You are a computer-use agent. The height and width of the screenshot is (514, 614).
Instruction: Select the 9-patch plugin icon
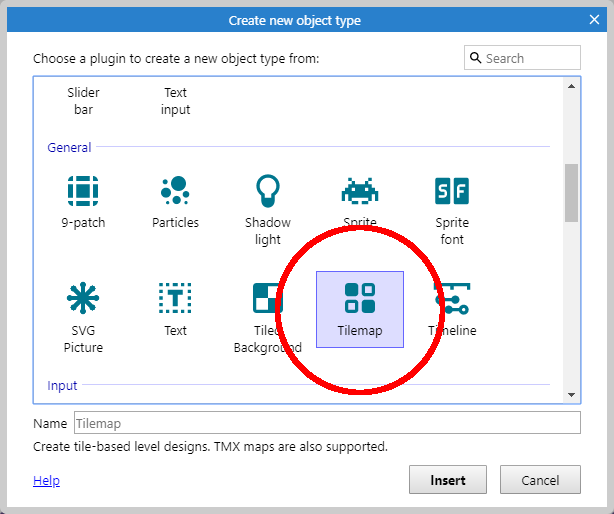[83, 191]
